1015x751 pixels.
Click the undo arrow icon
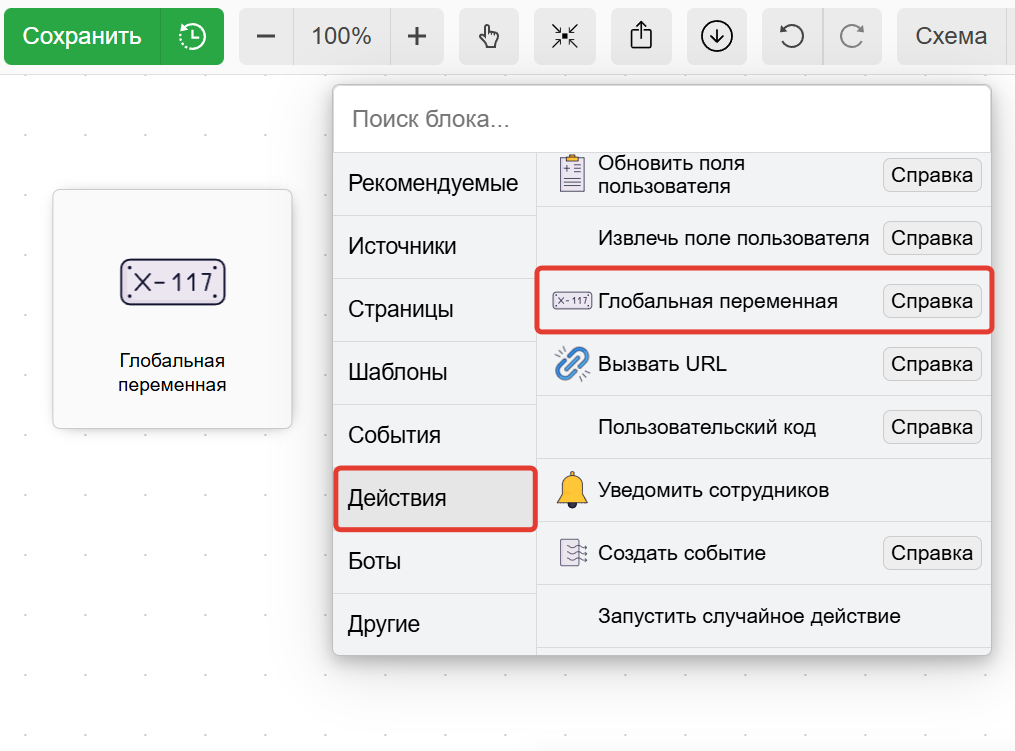pos(791,36)
